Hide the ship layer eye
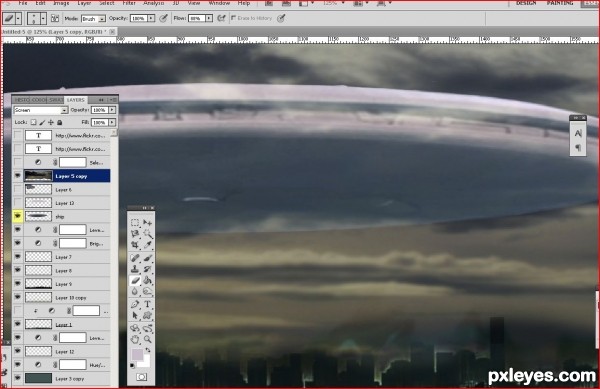Image resolution: width=600 pixels, height=389 pixels. click(x=17, y=216)
